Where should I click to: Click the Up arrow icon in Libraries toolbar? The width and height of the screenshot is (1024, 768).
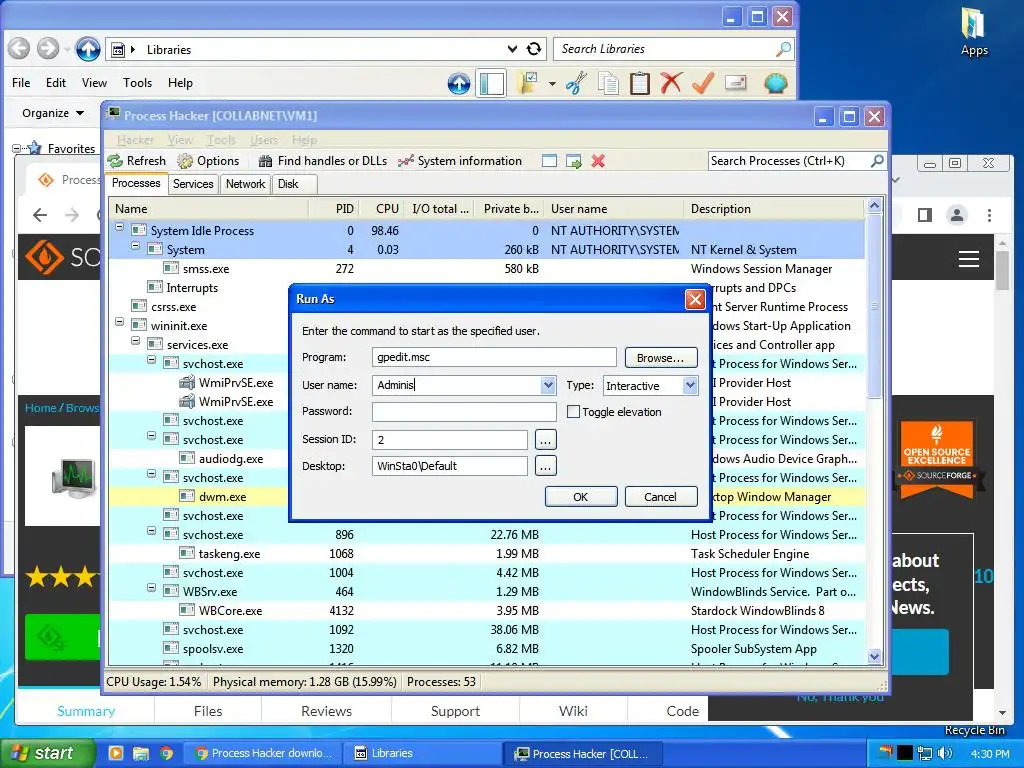click(459, 83)
